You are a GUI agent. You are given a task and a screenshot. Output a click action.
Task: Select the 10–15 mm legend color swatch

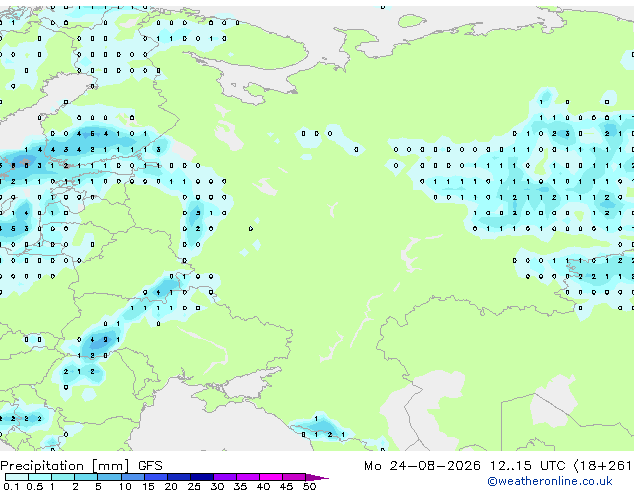click(133, 477)
